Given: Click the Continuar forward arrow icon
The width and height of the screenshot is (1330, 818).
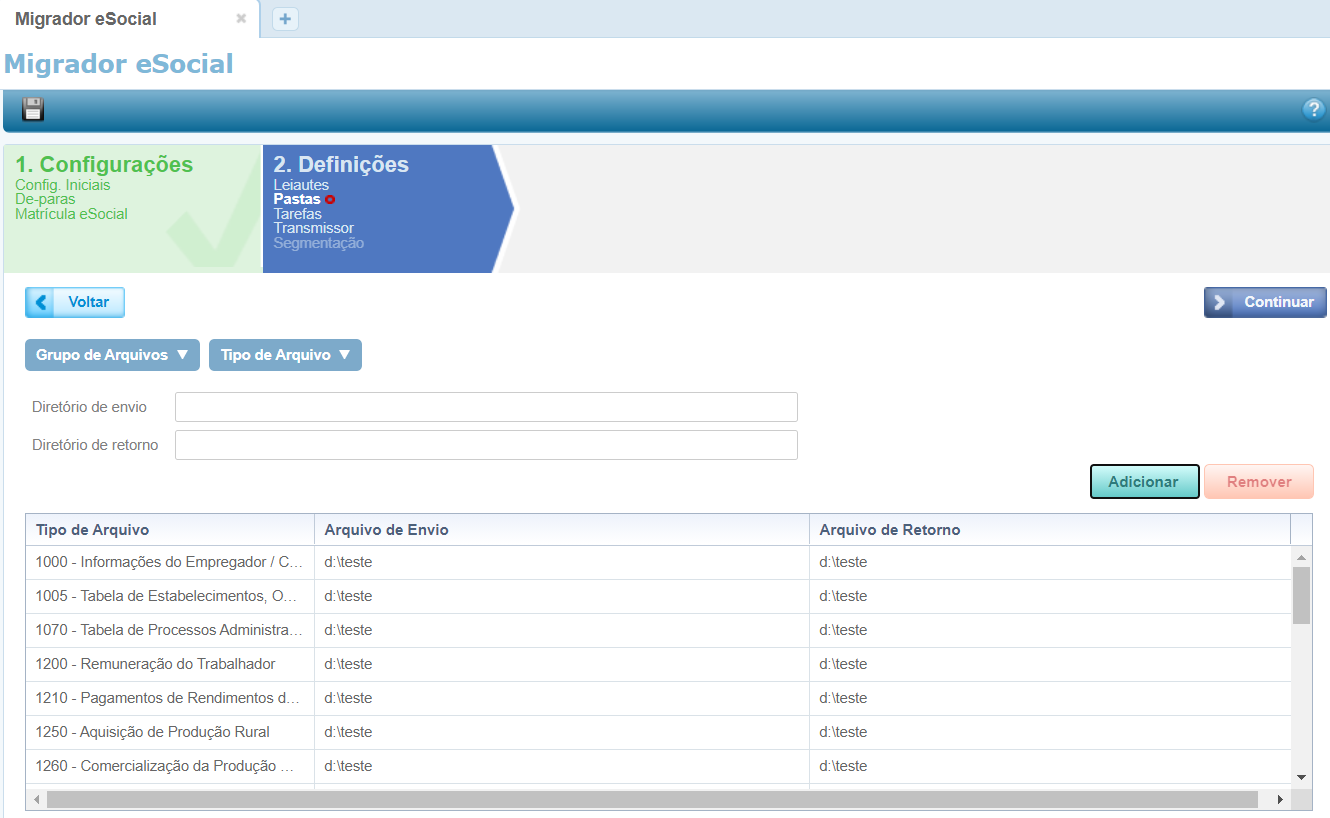Looking at the screenshot, I should [x=1220, y=302].
